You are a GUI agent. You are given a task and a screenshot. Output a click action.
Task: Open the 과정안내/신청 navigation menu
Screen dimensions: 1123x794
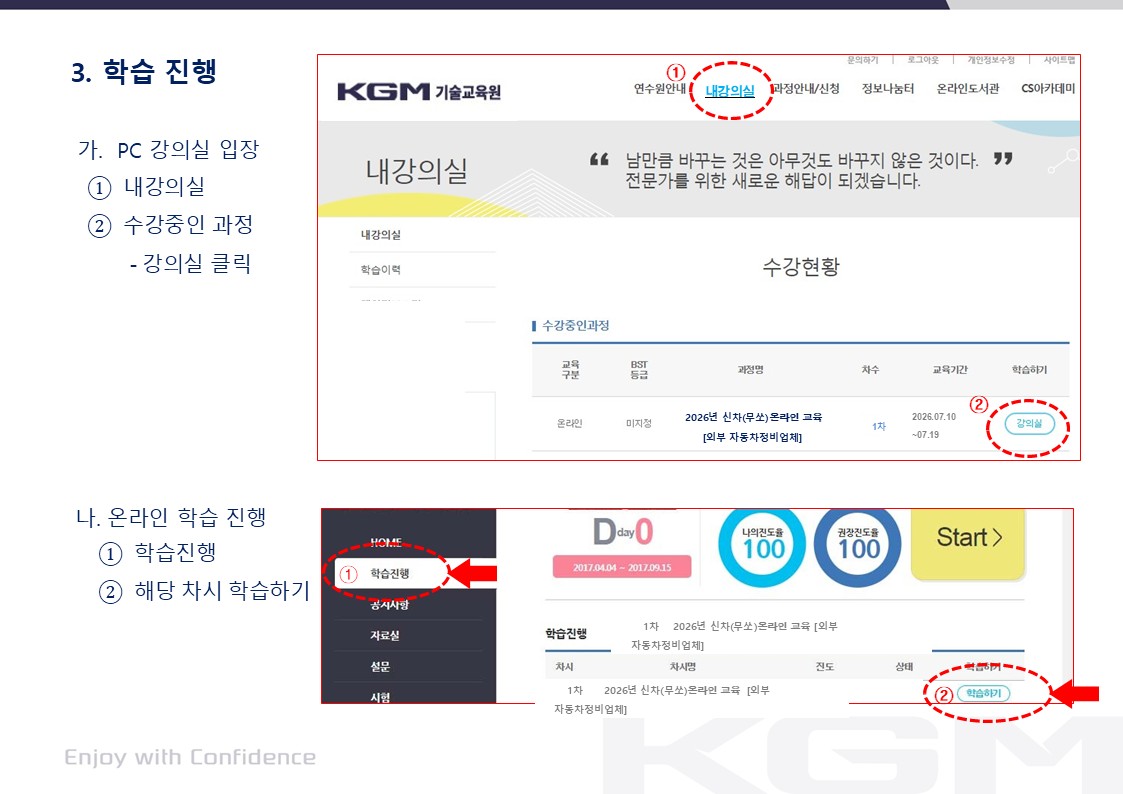coord(806,89)
